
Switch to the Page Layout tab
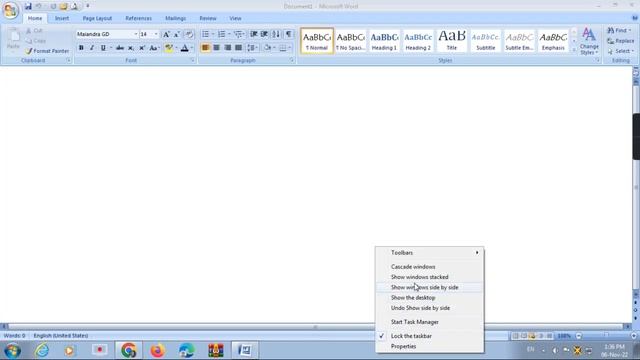click(97, 18)
